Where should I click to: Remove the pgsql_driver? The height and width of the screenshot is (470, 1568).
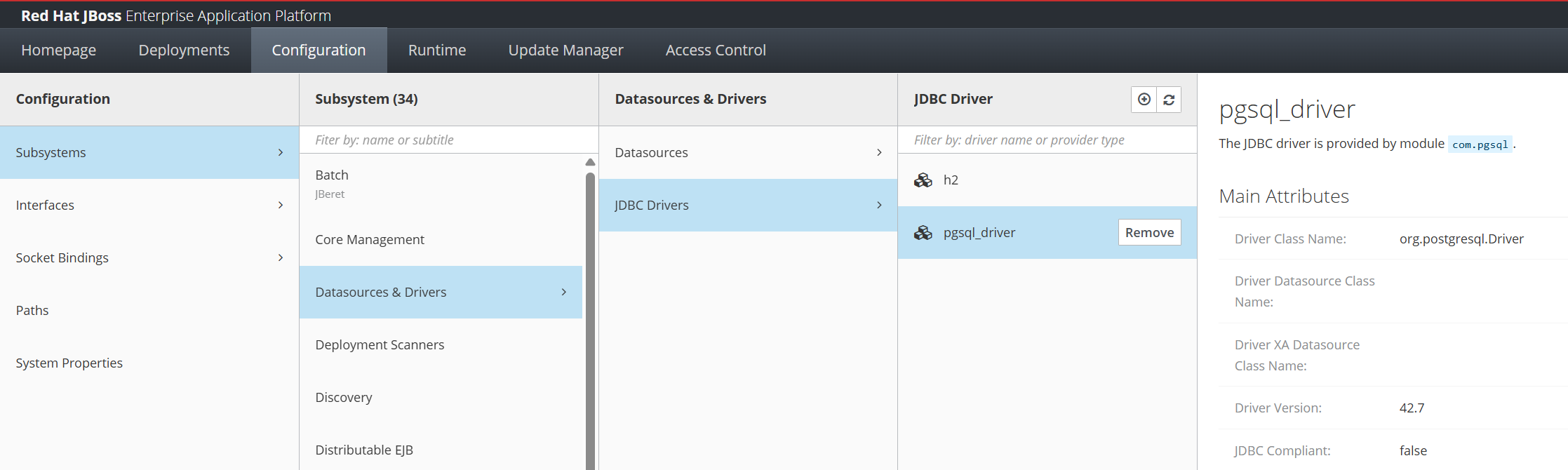1149,232
